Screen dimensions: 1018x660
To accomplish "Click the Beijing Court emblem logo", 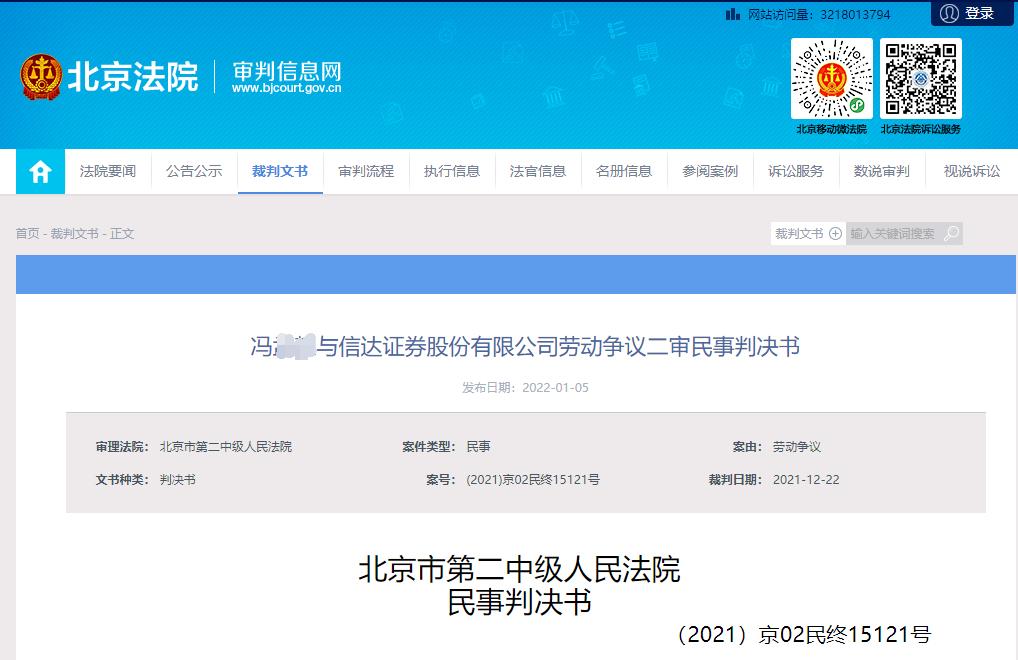I will (41, 77).
